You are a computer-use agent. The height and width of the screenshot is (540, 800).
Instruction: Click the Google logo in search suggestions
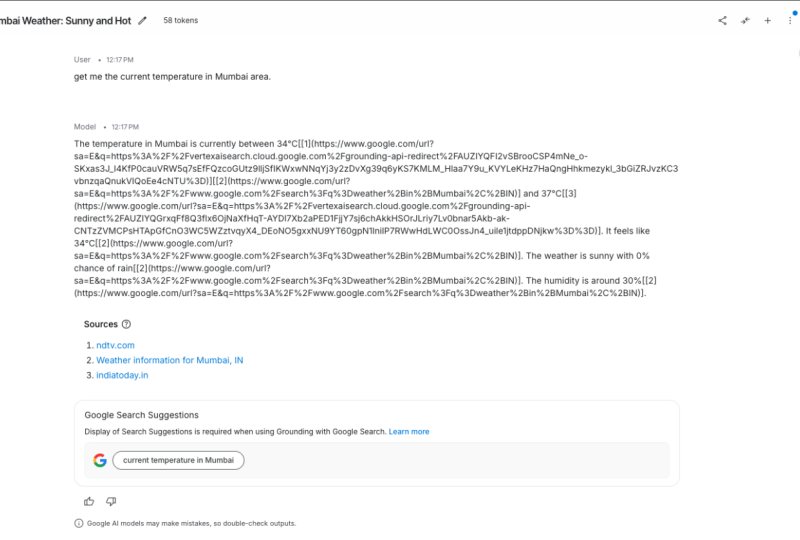pos(100,460)
